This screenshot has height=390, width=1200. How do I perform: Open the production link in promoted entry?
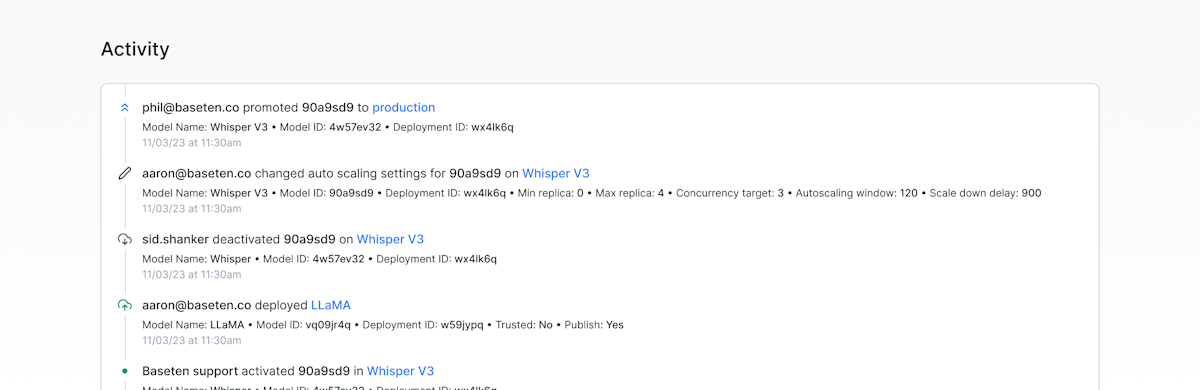coord(404,107)
